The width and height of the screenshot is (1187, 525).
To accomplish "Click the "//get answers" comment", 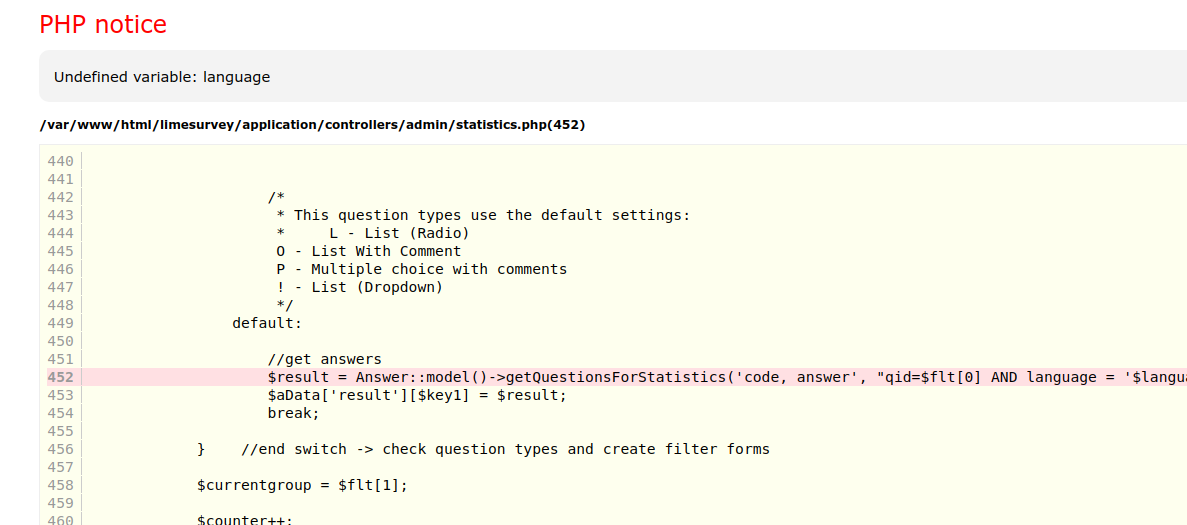I will [324, 359].
